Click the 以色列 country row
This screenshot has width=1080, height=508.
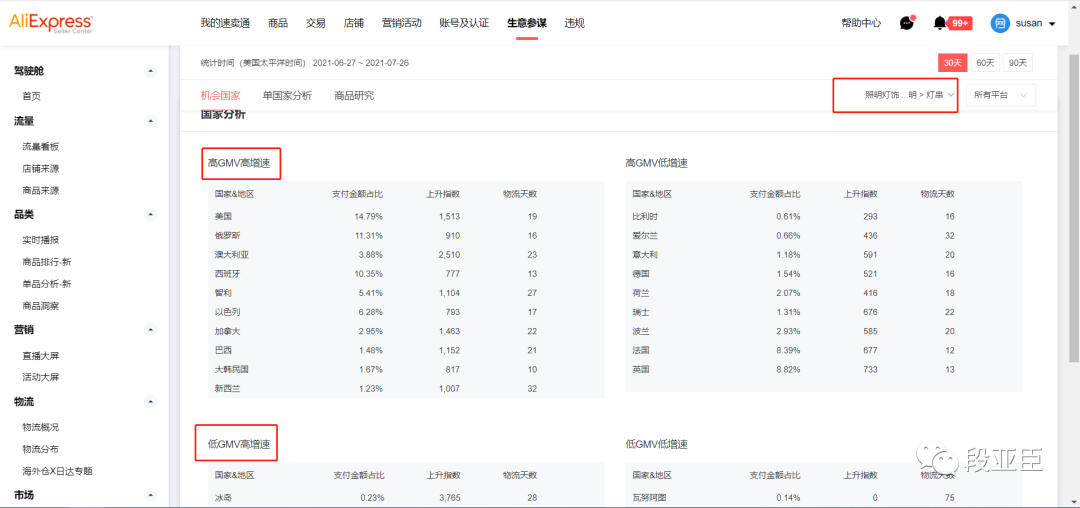pyautogui.click(x=406, y=312)
